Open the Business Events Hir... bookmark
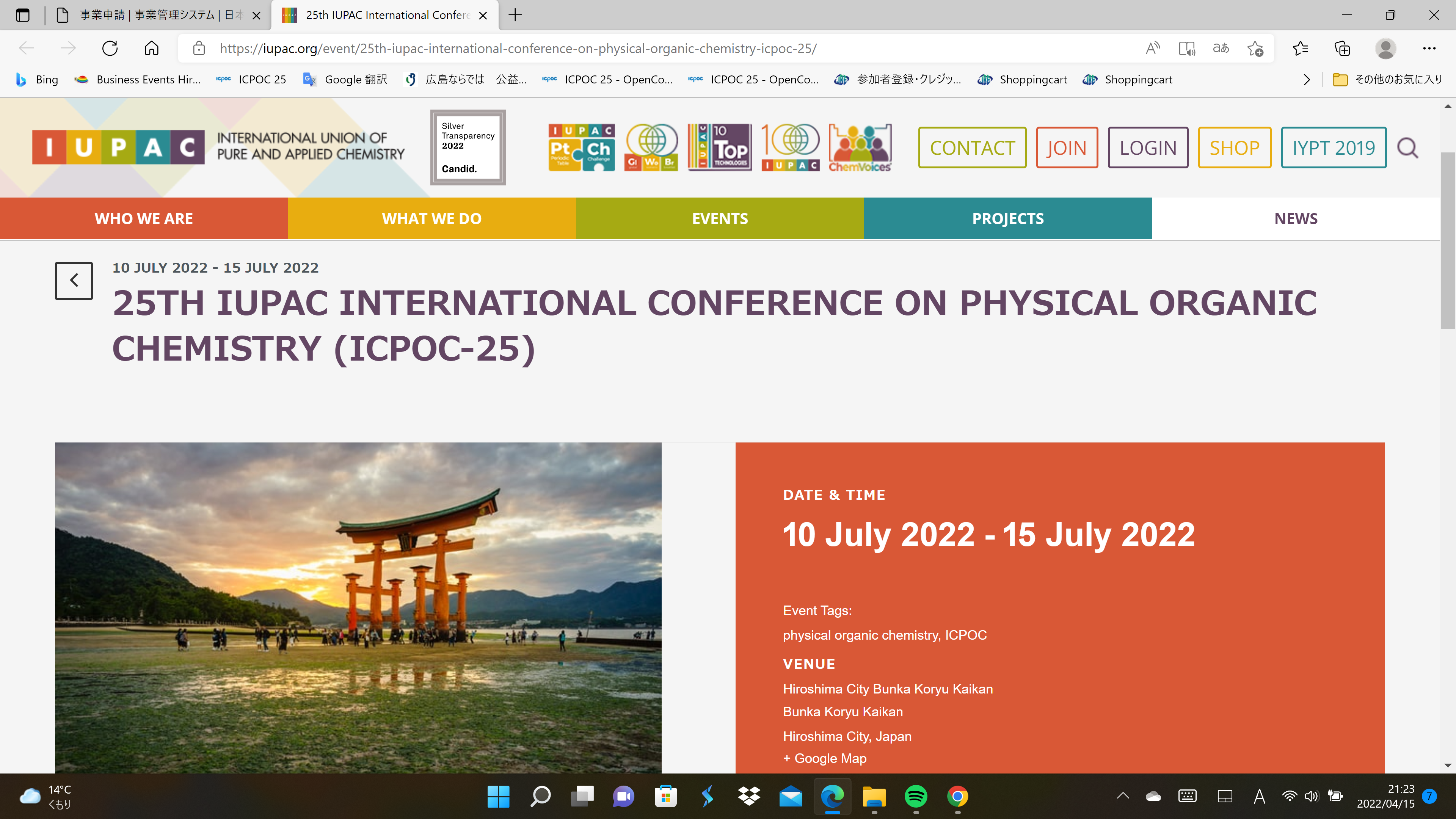This screenshot has width=1456, height=819. pyautogui.click(x=137, y=80)
